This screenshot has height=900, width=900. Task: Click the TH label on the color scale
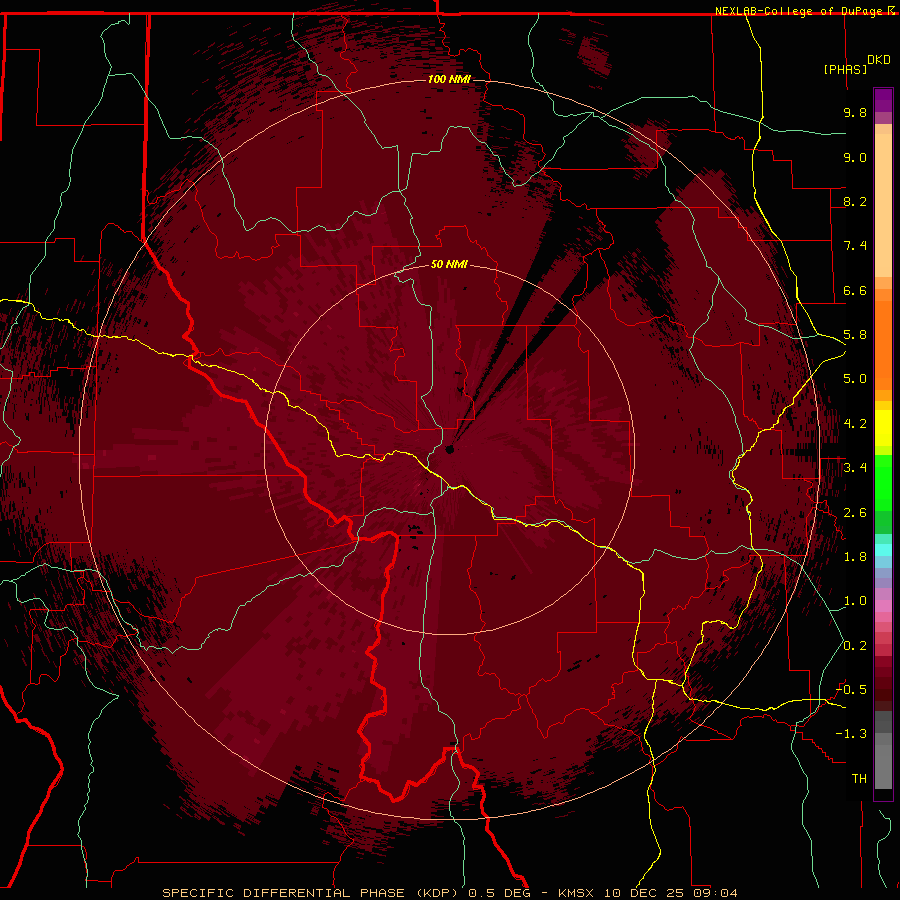pyautogui.click(x=859, y=779)
